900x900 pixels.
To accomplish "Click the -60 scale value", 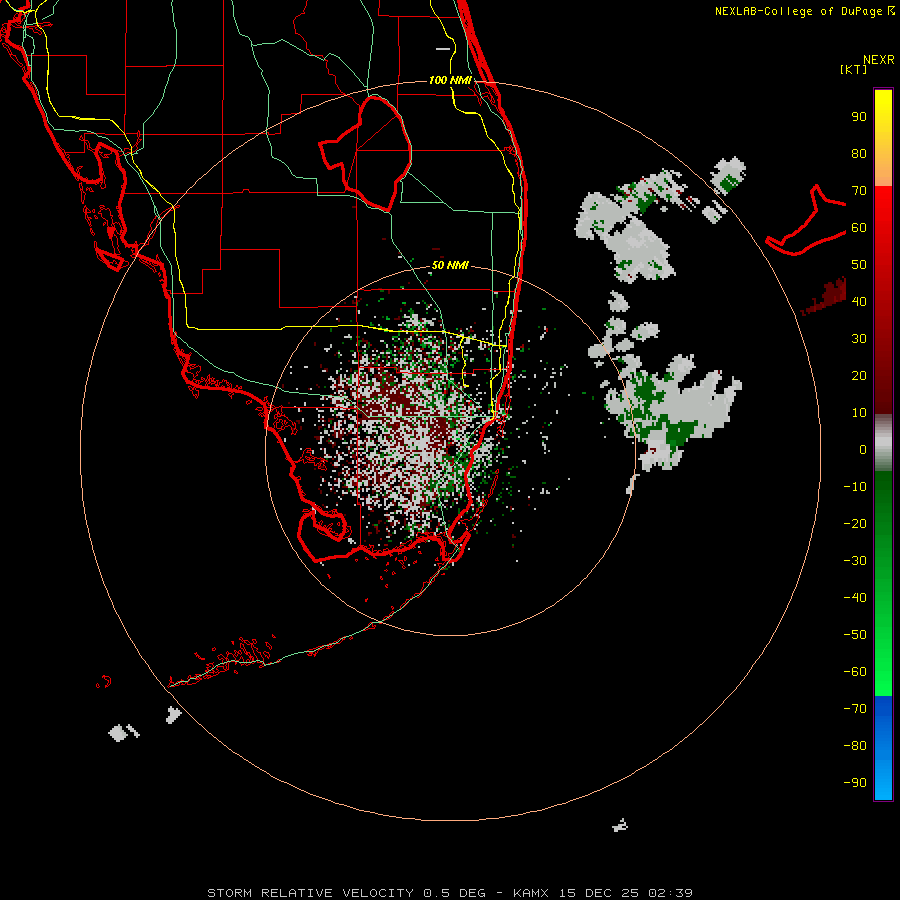I will click(855, 672).
